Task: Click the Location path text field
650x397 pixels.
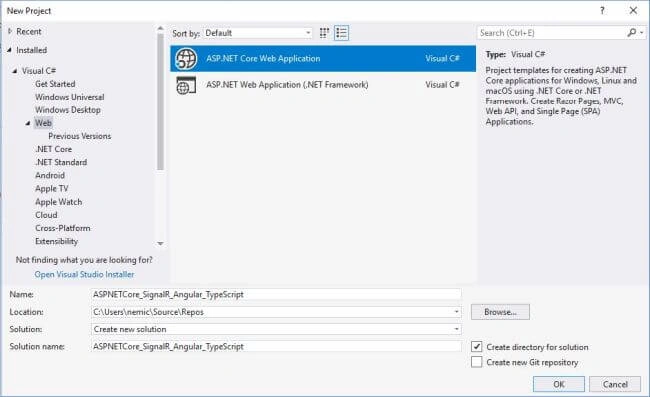Action: 272,312
